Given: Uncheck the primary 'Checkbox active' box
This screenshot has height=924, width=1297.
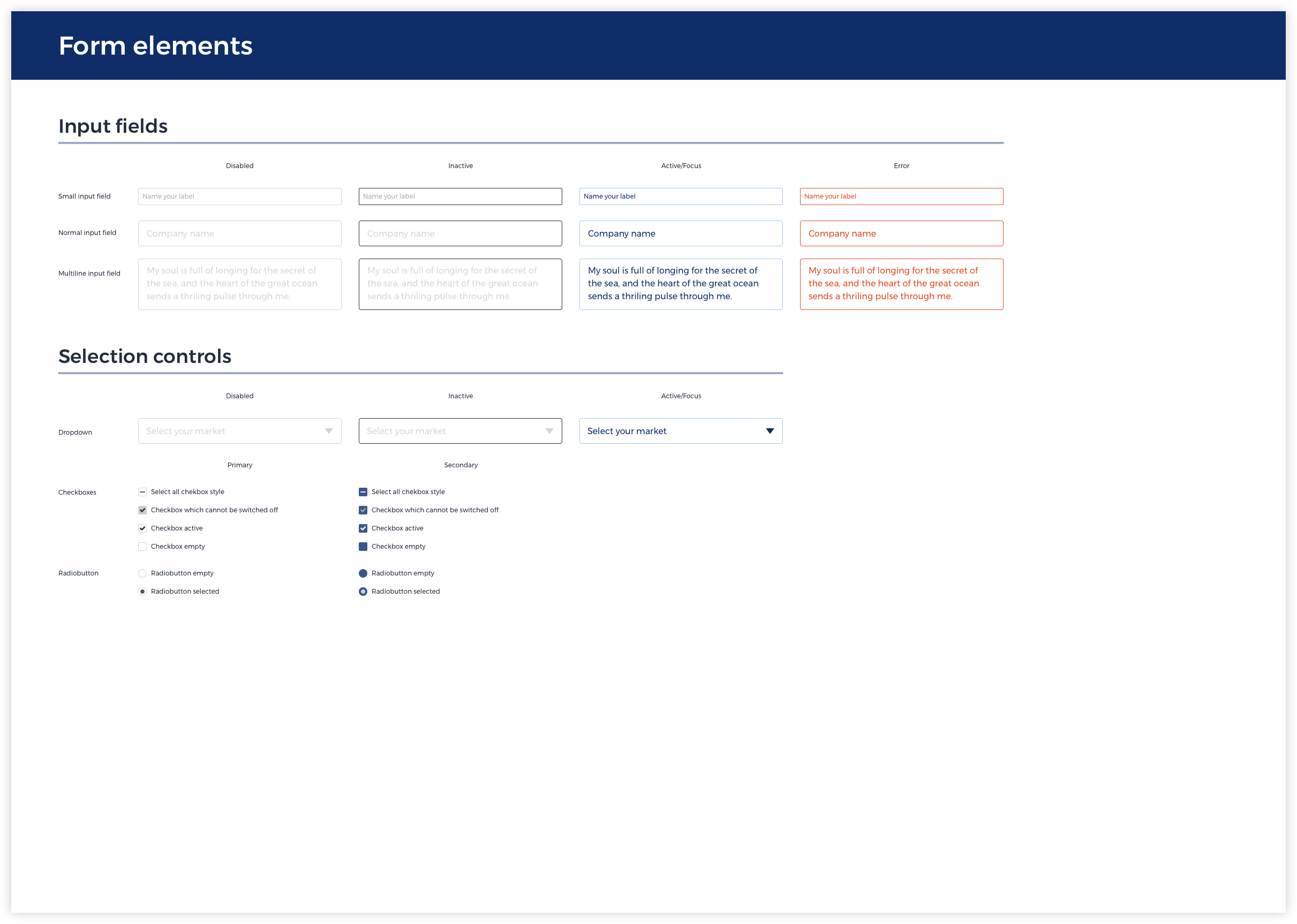Looking at the screenshot, I should pyautogui.click(x=142, y=528).
